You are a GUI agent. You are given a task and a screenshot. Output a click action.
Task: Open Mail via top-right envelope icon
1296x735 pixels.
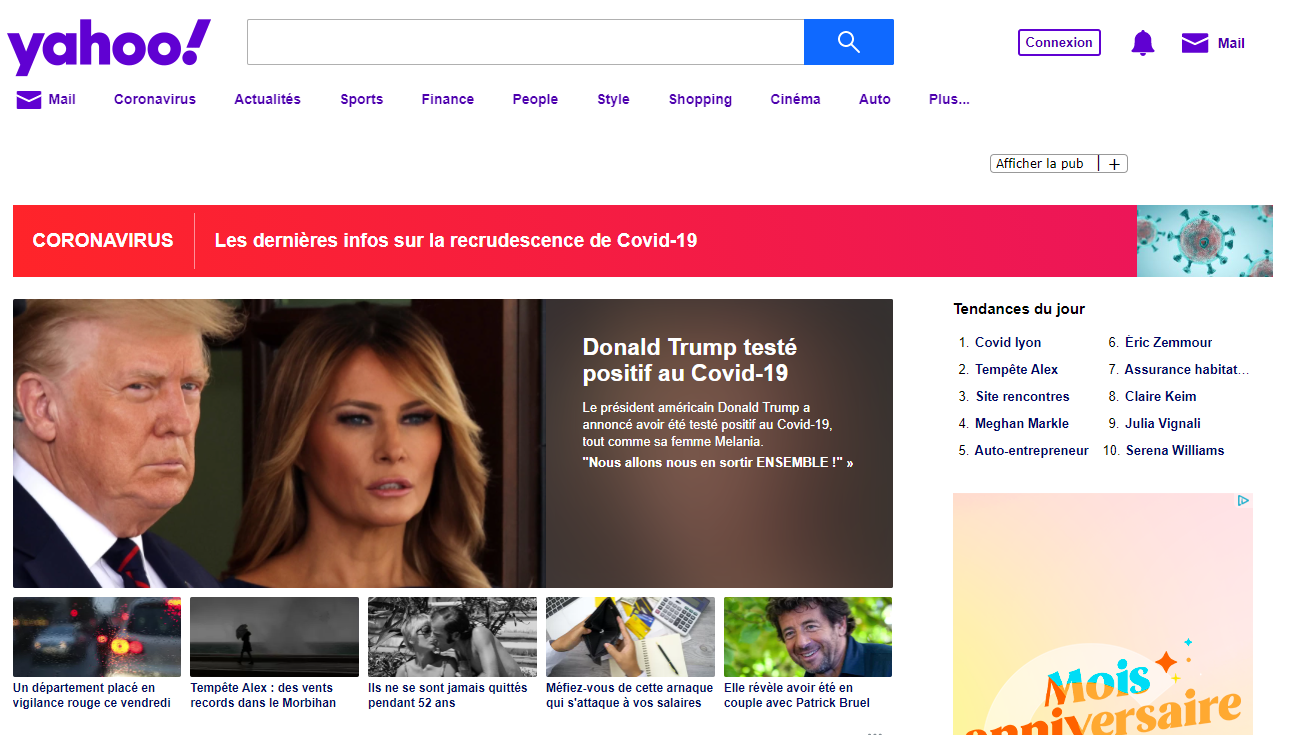tap(1195, 43)
